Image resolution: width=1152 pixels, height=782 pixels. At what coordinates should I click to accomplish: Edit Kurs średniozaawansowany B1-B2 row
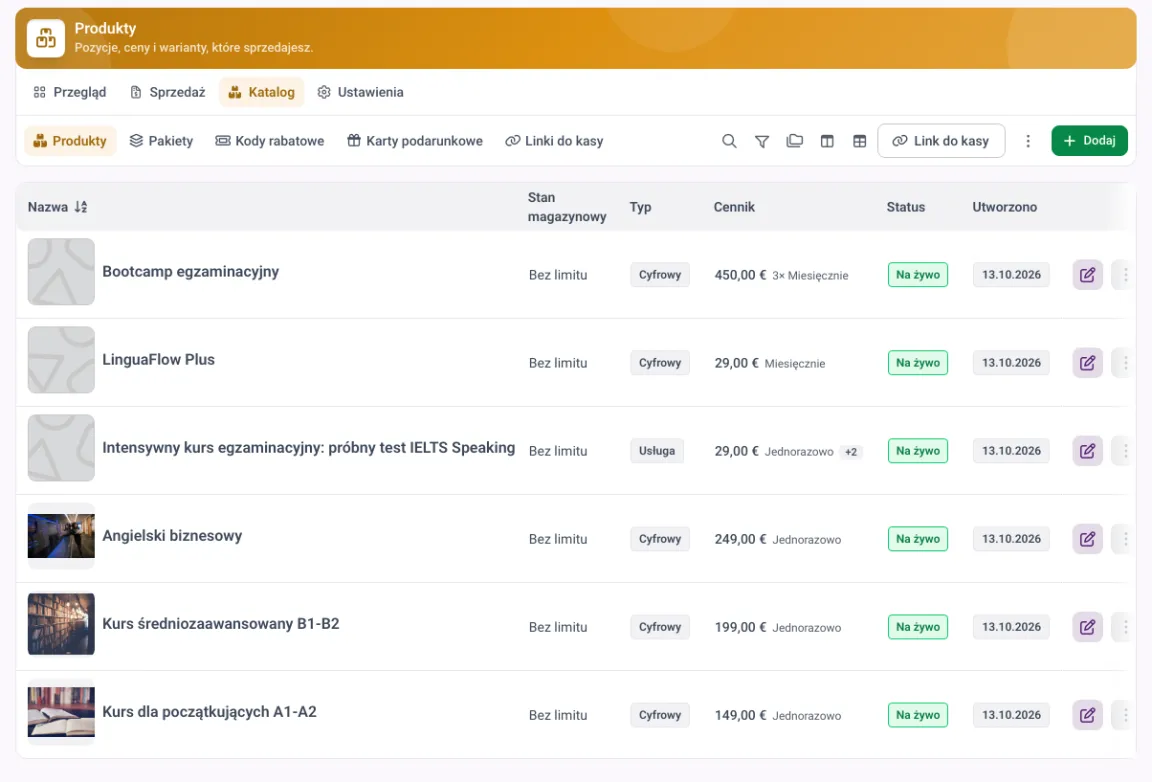[1087, 627]
